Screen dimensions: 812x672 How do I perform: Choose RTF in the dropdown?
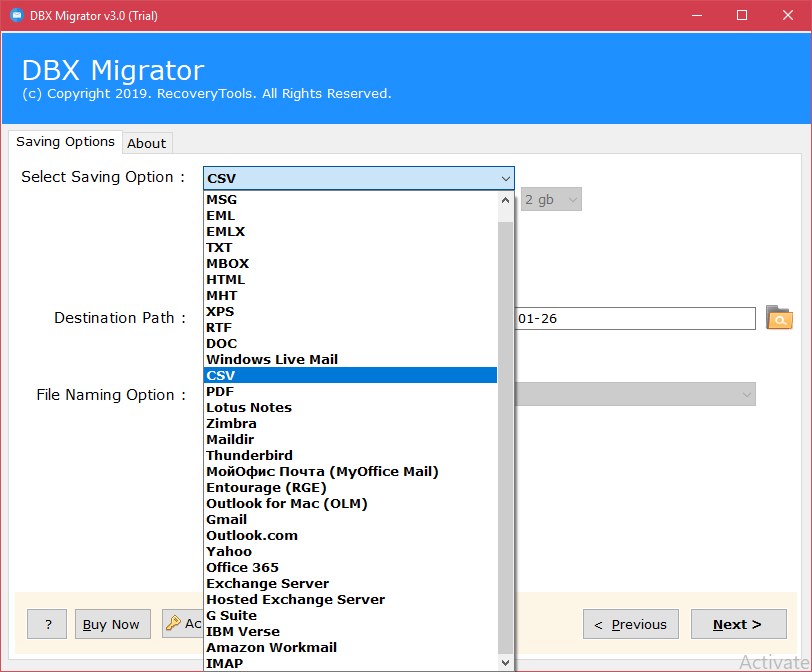coord(351,328)
